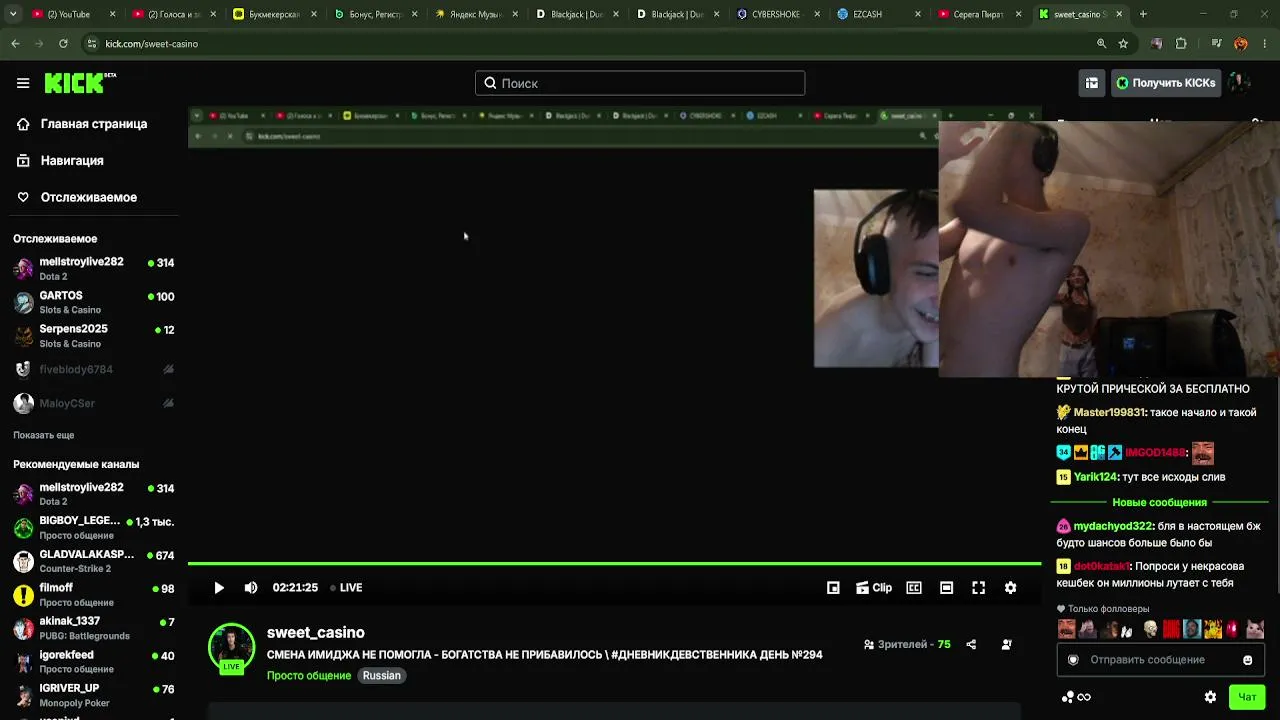Open recommended channel akinak_1337
Viewport: 1280px width, 720px height.
click(94, 628)
